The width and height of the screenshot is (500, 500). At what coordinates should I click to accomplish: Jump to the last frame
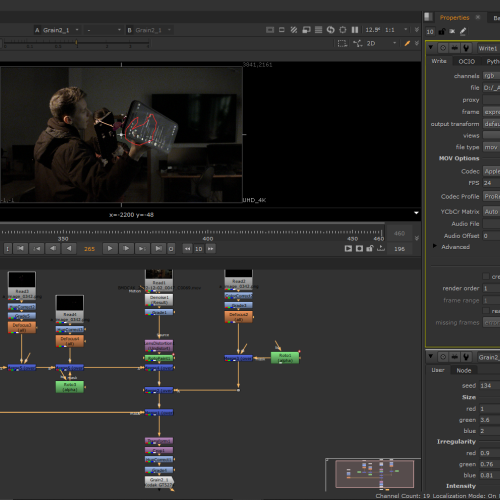click(158, 249)
